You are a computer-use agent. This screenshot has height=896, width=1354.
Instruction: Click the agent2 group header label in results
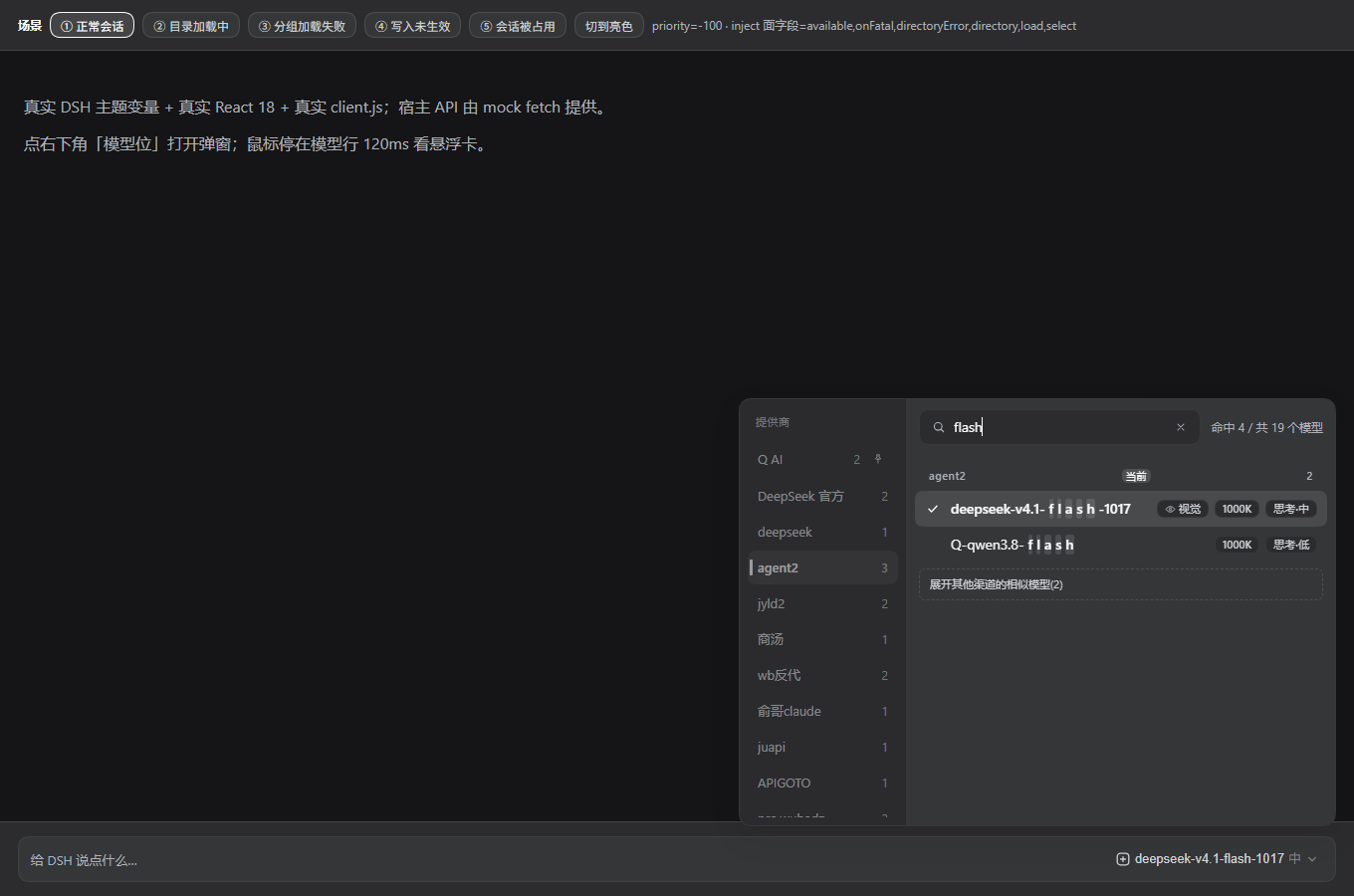coord(947,476)
